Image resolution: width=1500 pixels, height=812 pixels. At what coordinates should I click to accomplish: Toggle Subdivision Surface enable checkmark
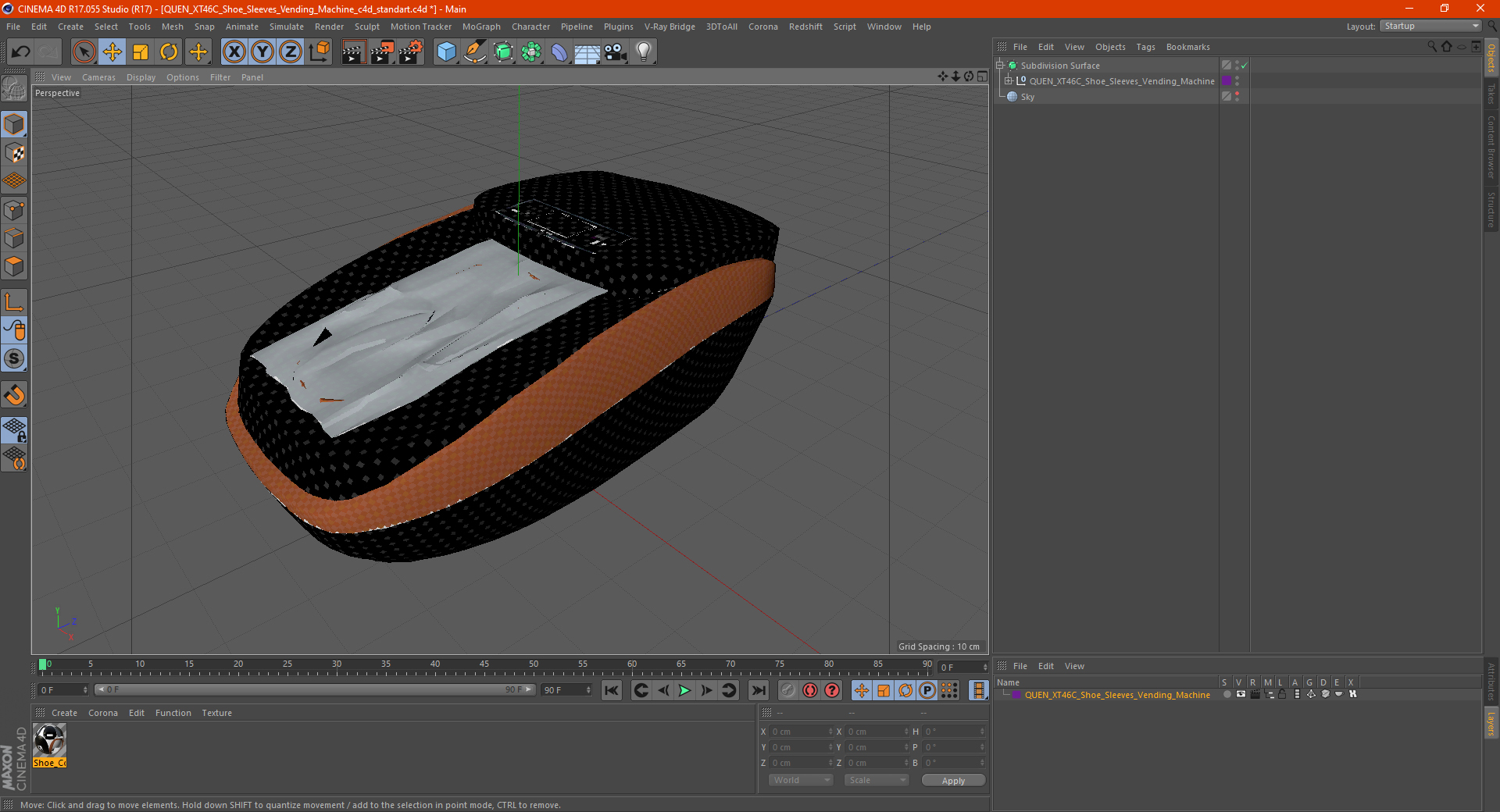pos(1245,66)
